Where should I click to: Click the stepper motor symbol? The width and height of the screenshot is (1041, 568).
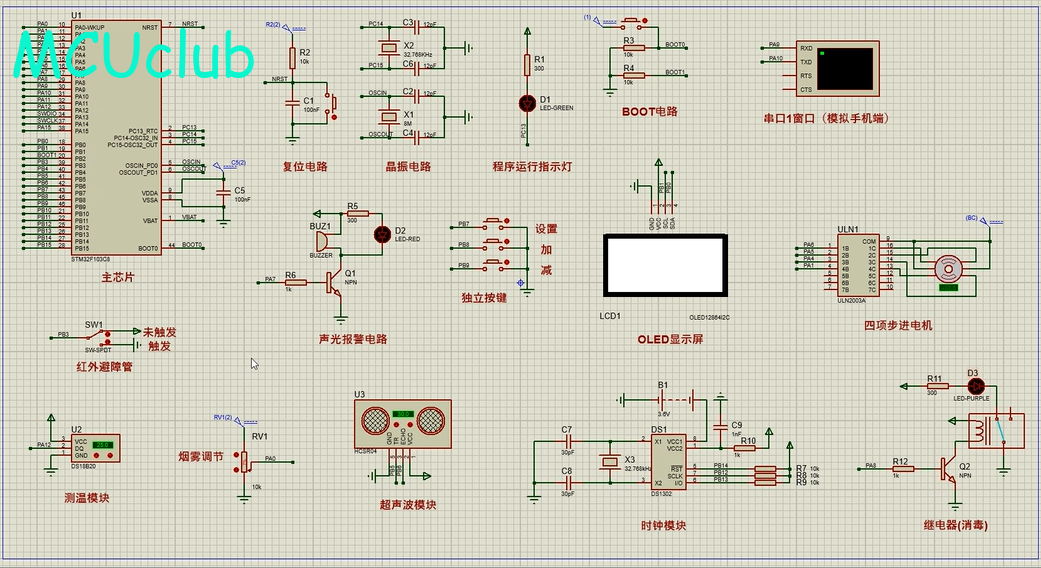(947, 269)
